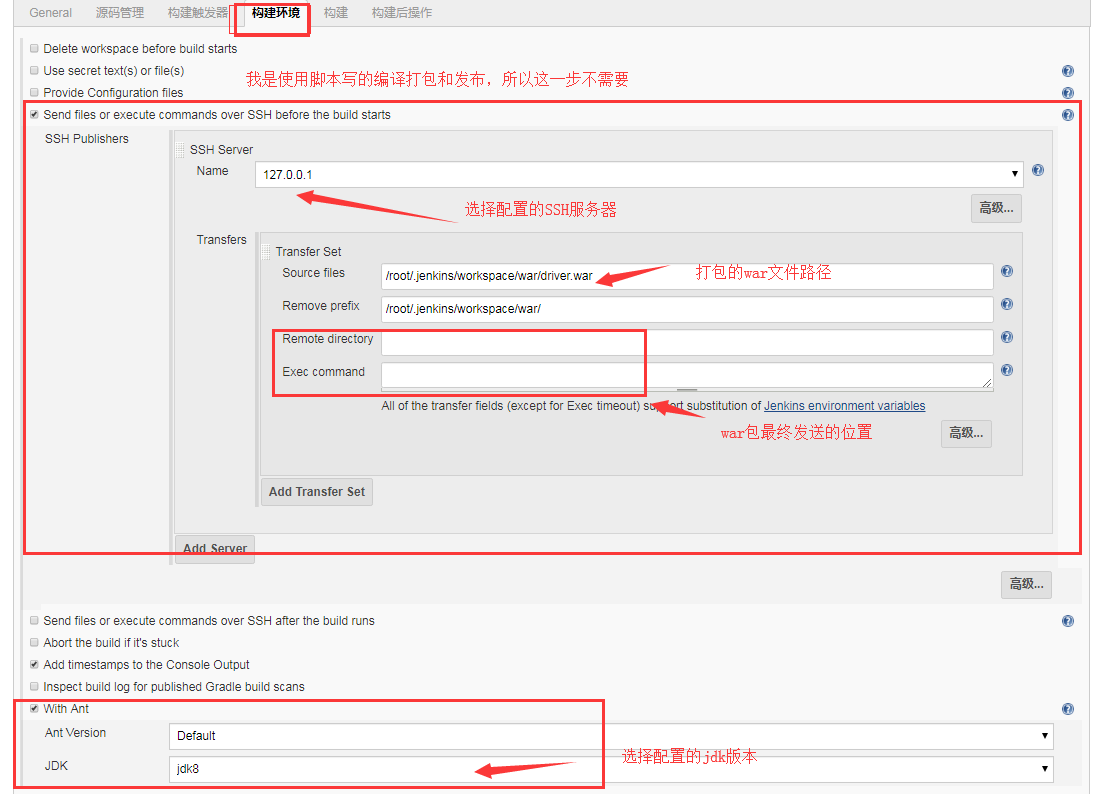Open help icon for SSH Server Name
The height and width of the screenshot is (794, 1116).
1038,170
